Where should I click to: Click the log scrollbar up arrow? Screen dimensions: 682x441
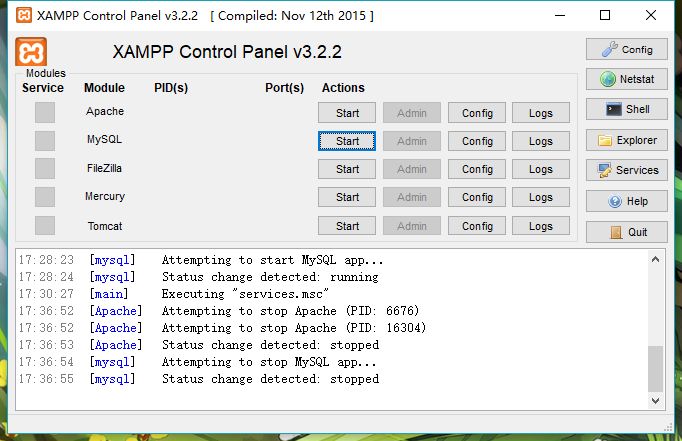655,259
